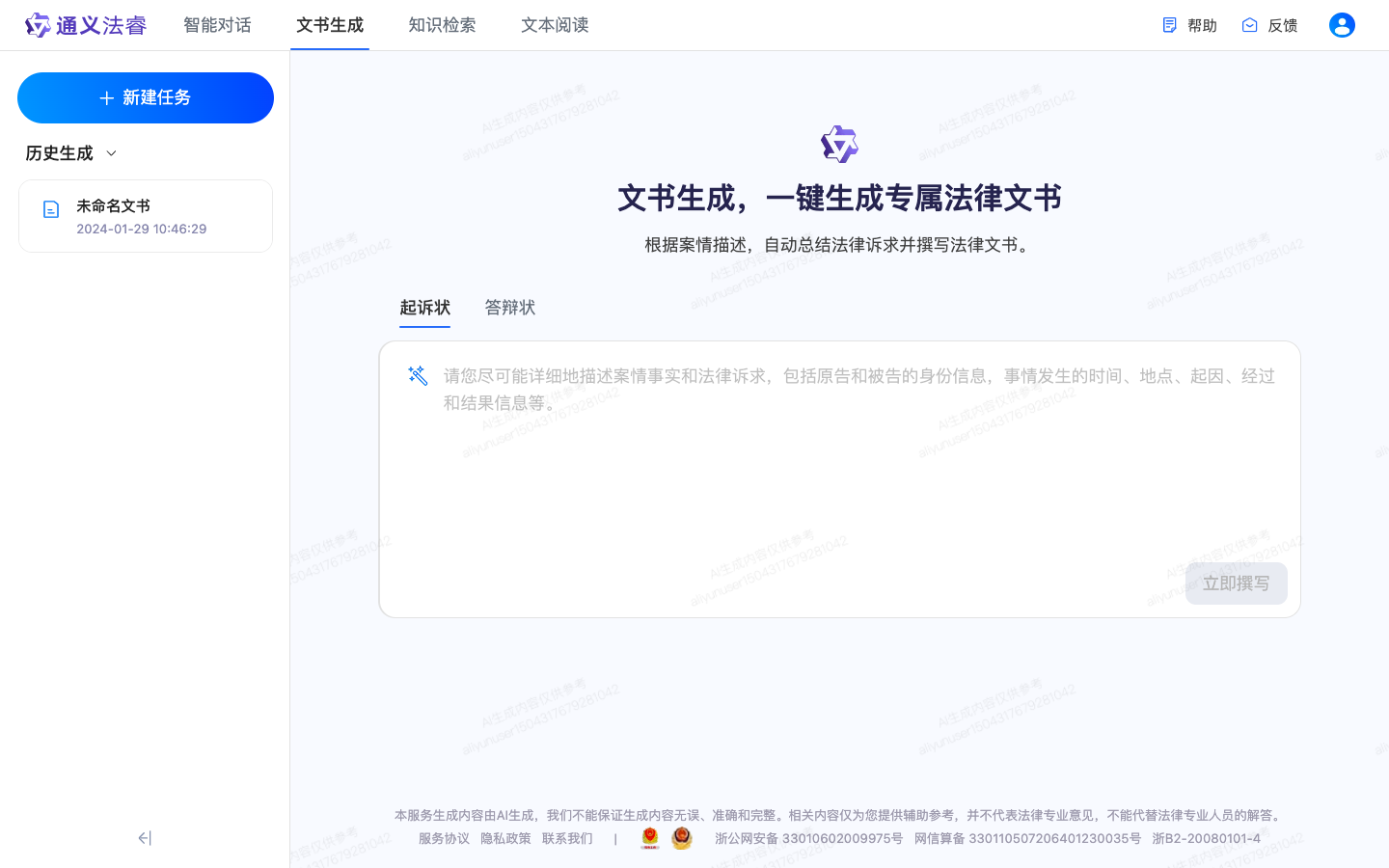Select the magic wand icon in input box
Viewport: 1389px width, 868px height.
[417, 375]
